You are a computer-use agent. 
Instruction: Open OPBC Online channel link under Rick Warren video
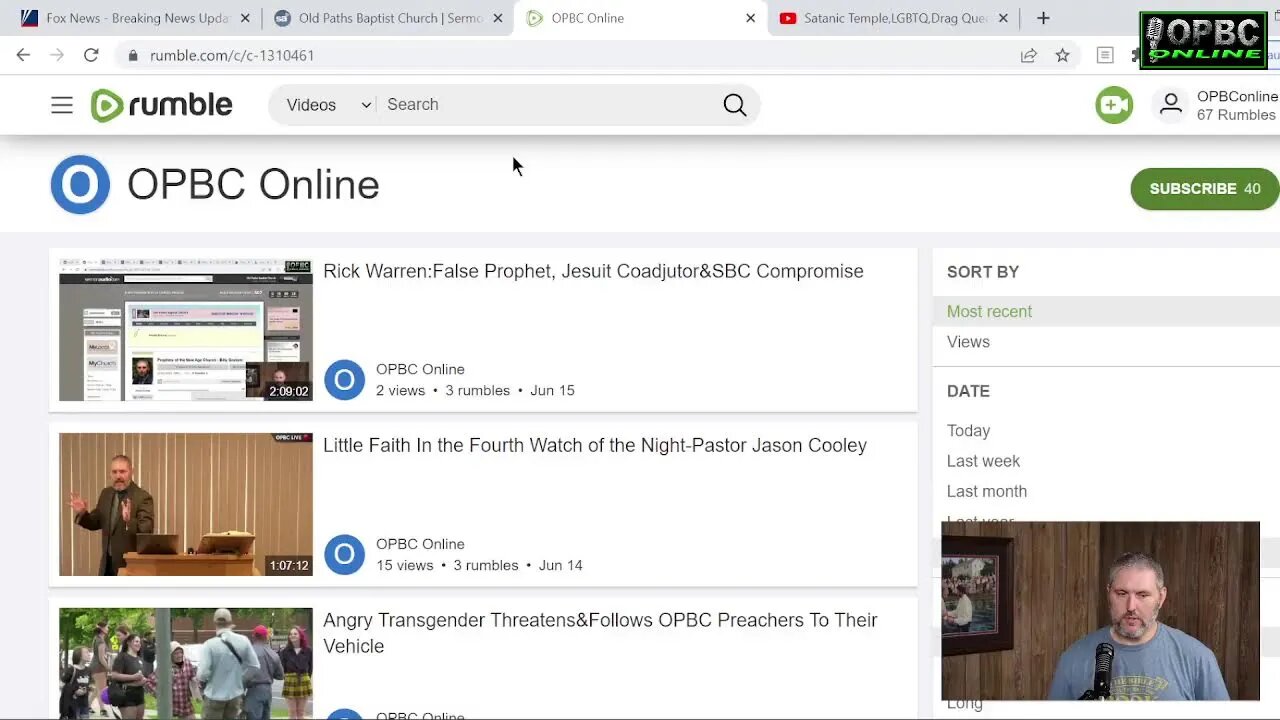coord(420,369)
